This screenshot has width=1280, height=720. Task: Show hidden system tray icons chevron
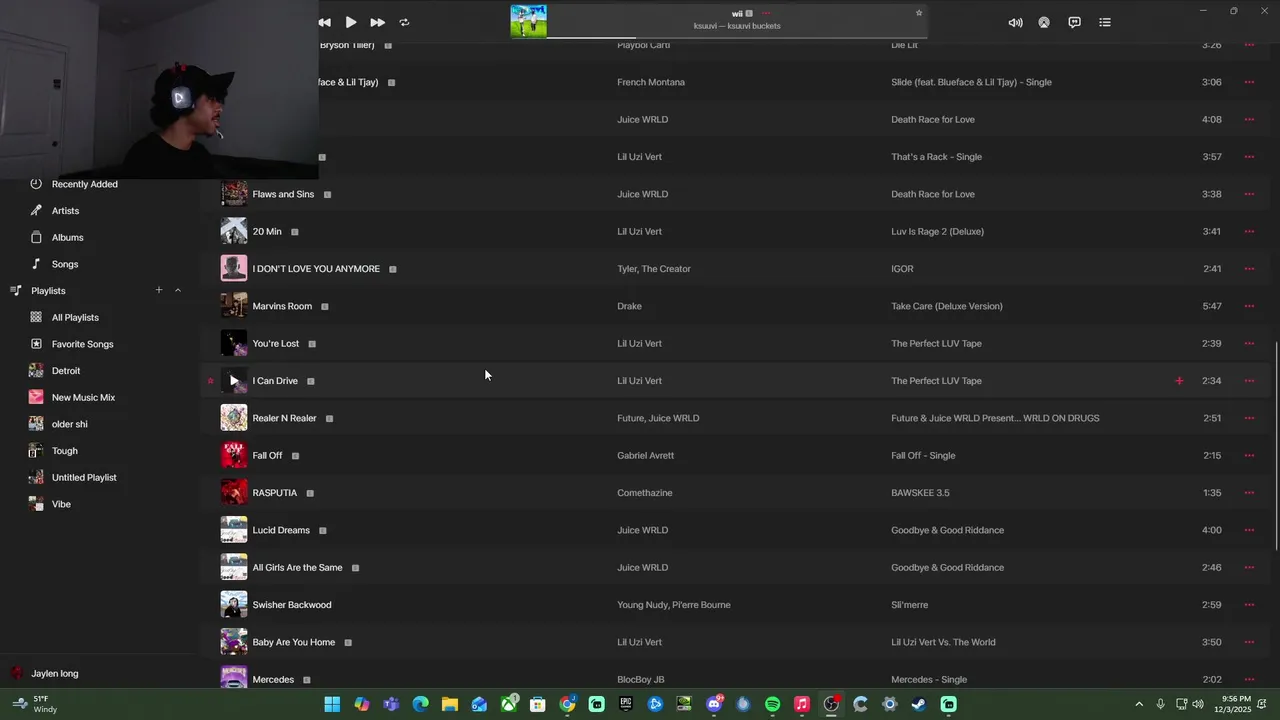coord(1138,704)
